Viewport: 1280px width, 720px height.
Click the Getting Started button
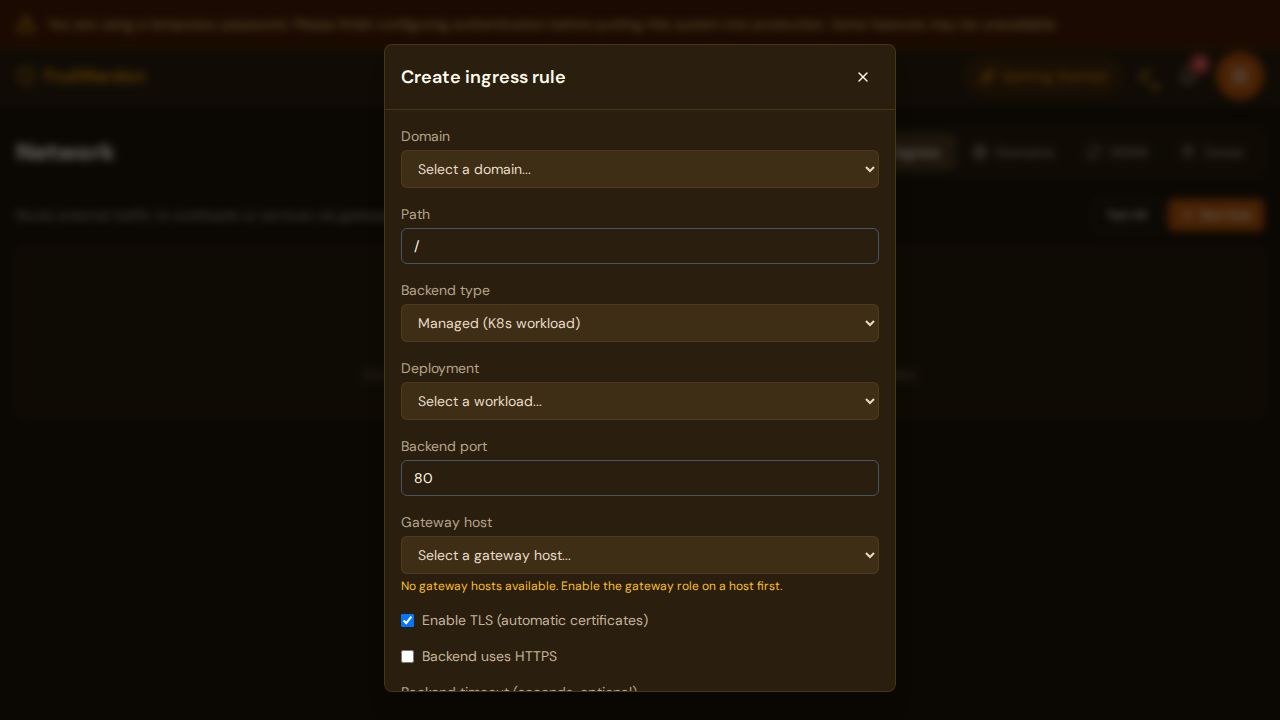tap(1043, 76)
